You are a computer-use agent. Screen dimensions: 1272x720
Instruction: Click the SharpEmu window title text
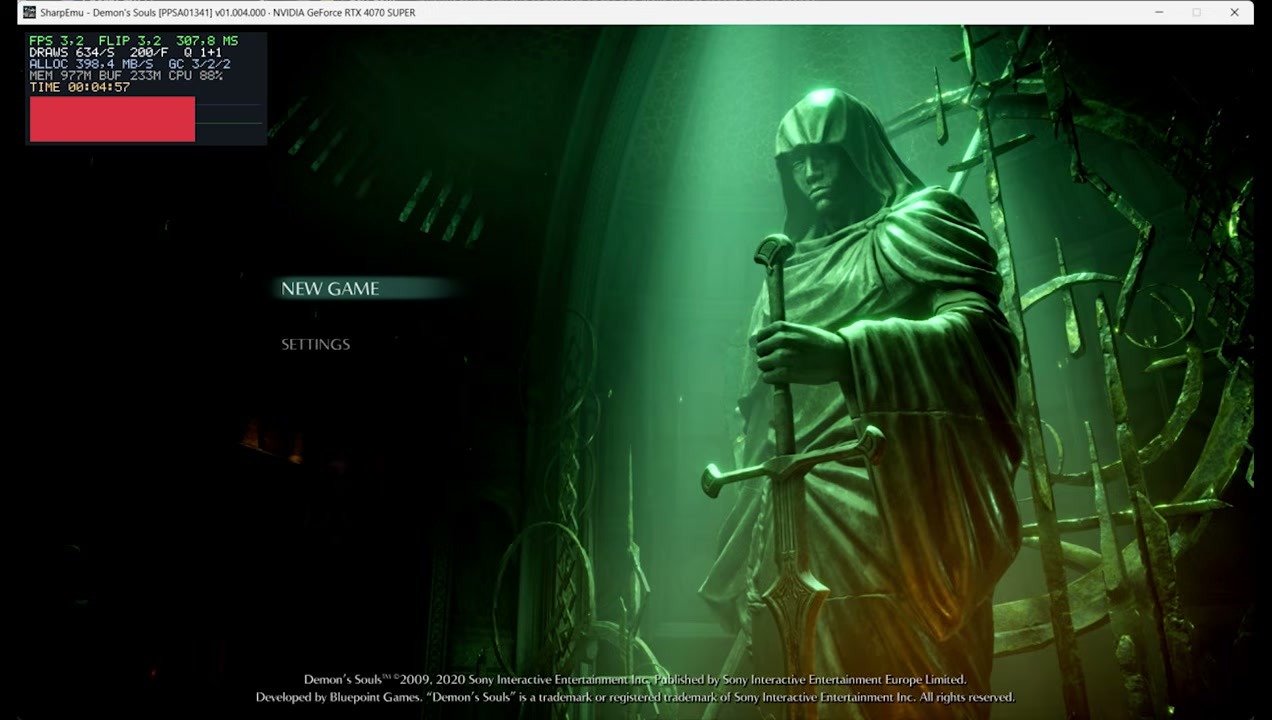coord(227,12)
